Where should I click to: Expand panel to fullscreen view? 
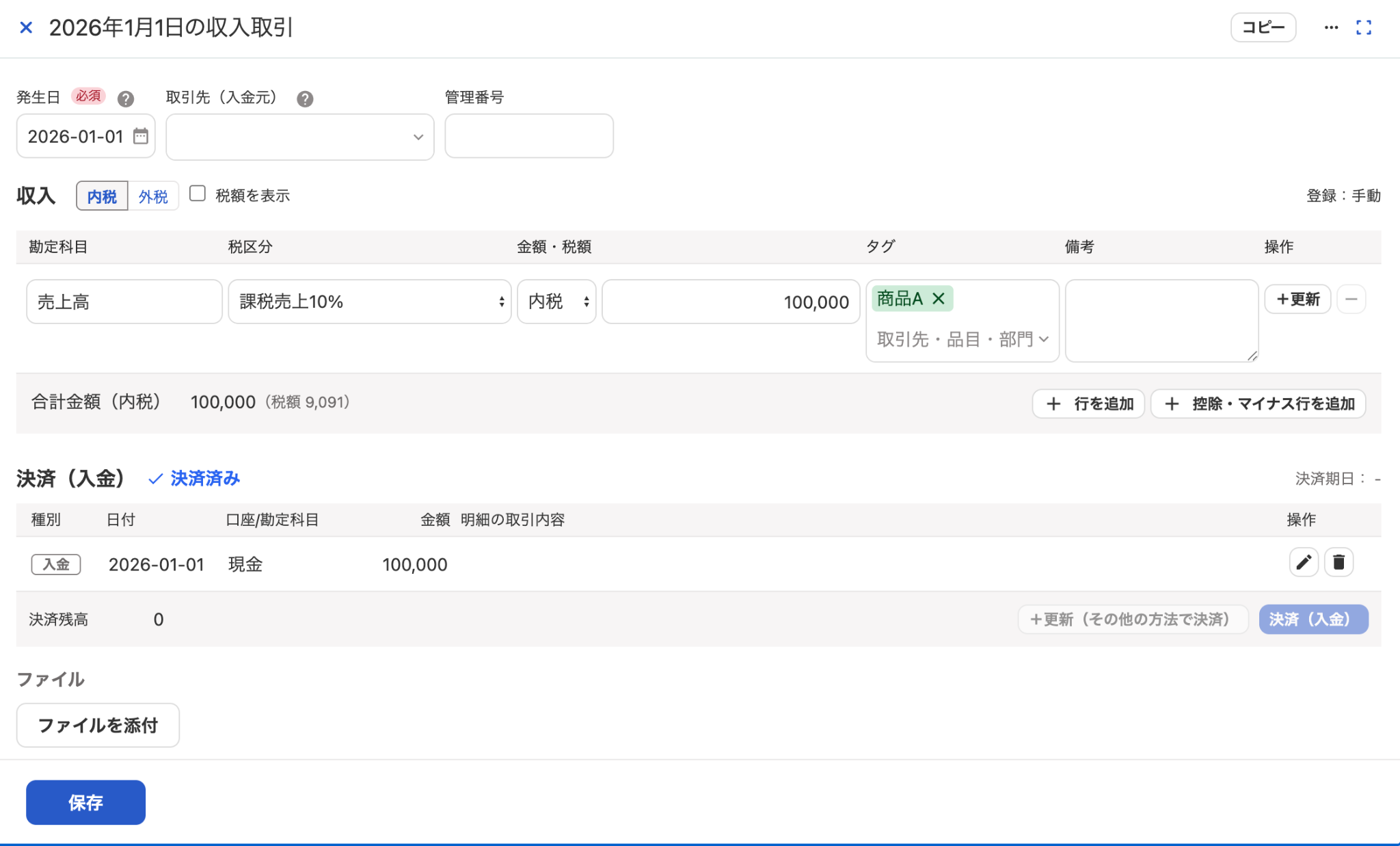tap(1364, 27)
